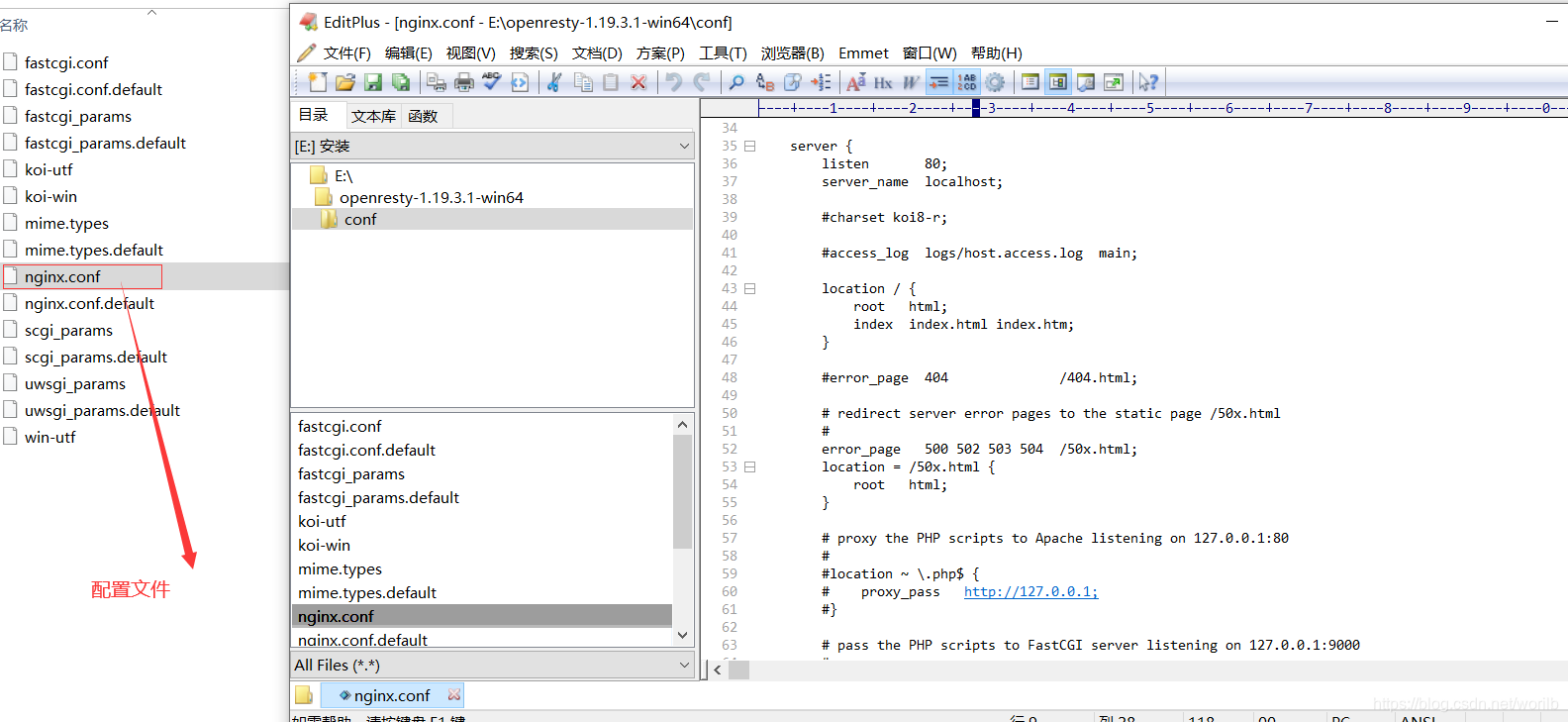Click editor horizontal scroll left arrow

pos(718,670)
